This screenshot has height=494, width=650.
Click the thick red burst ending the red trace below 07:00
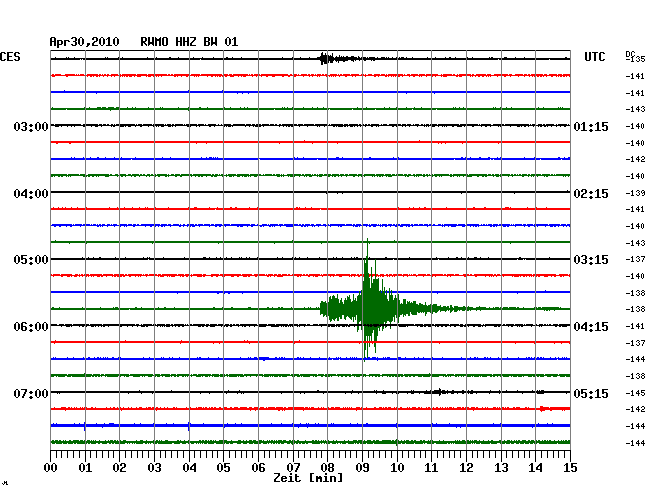(555, 409)
